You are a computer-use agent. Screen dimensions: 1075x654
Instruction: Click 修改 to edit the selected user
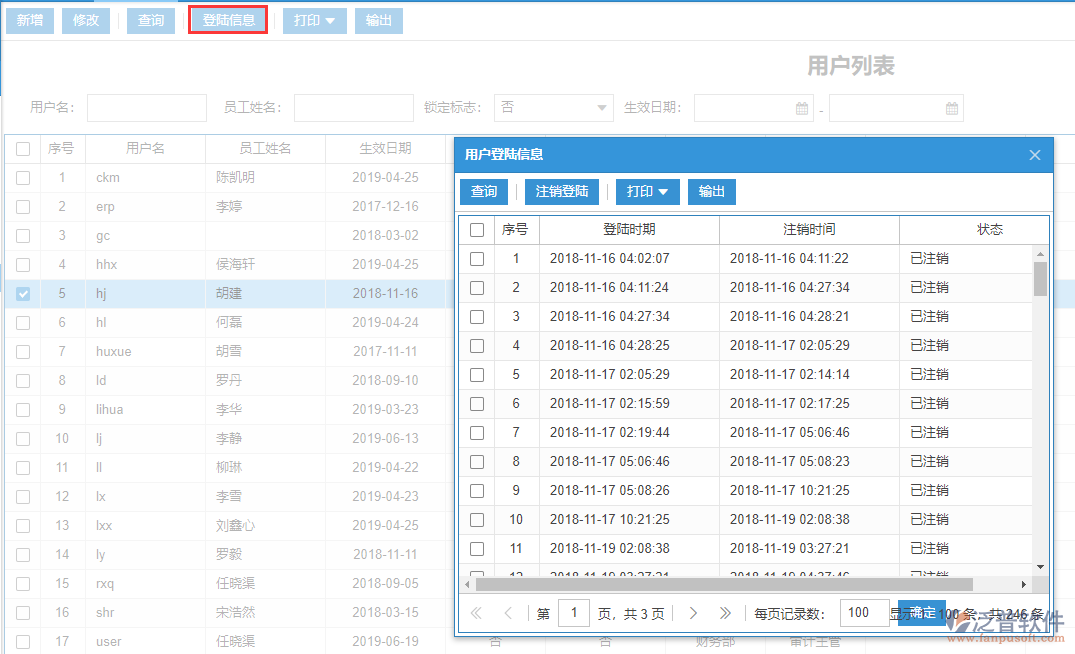(85, 20)
